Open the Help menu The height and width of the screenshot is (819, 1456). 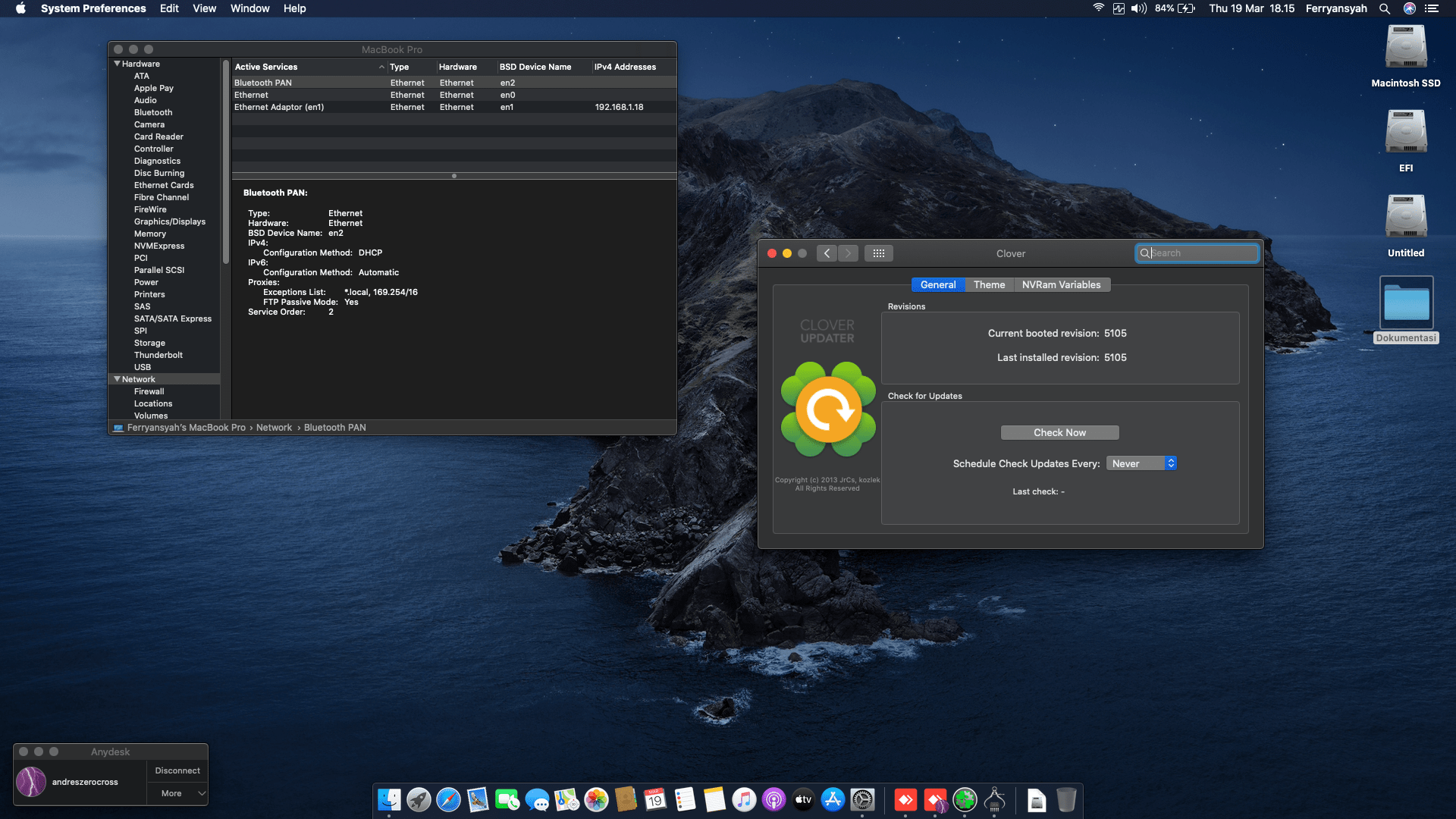click(x=295, y=8)
